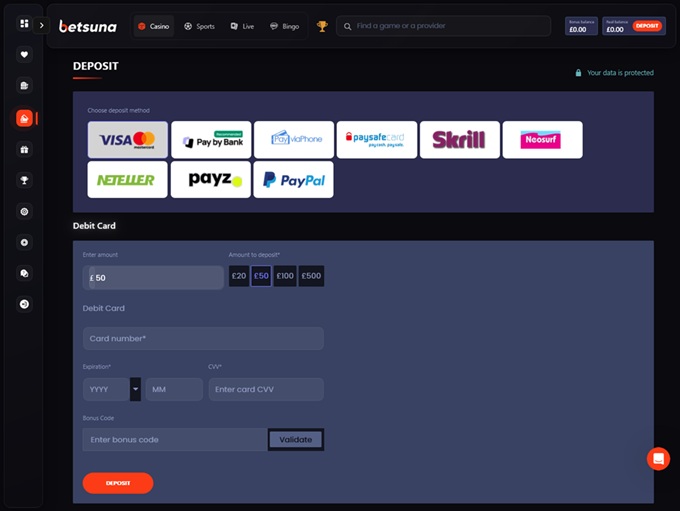Submit with the orange Deposit button at bottom

118,483
